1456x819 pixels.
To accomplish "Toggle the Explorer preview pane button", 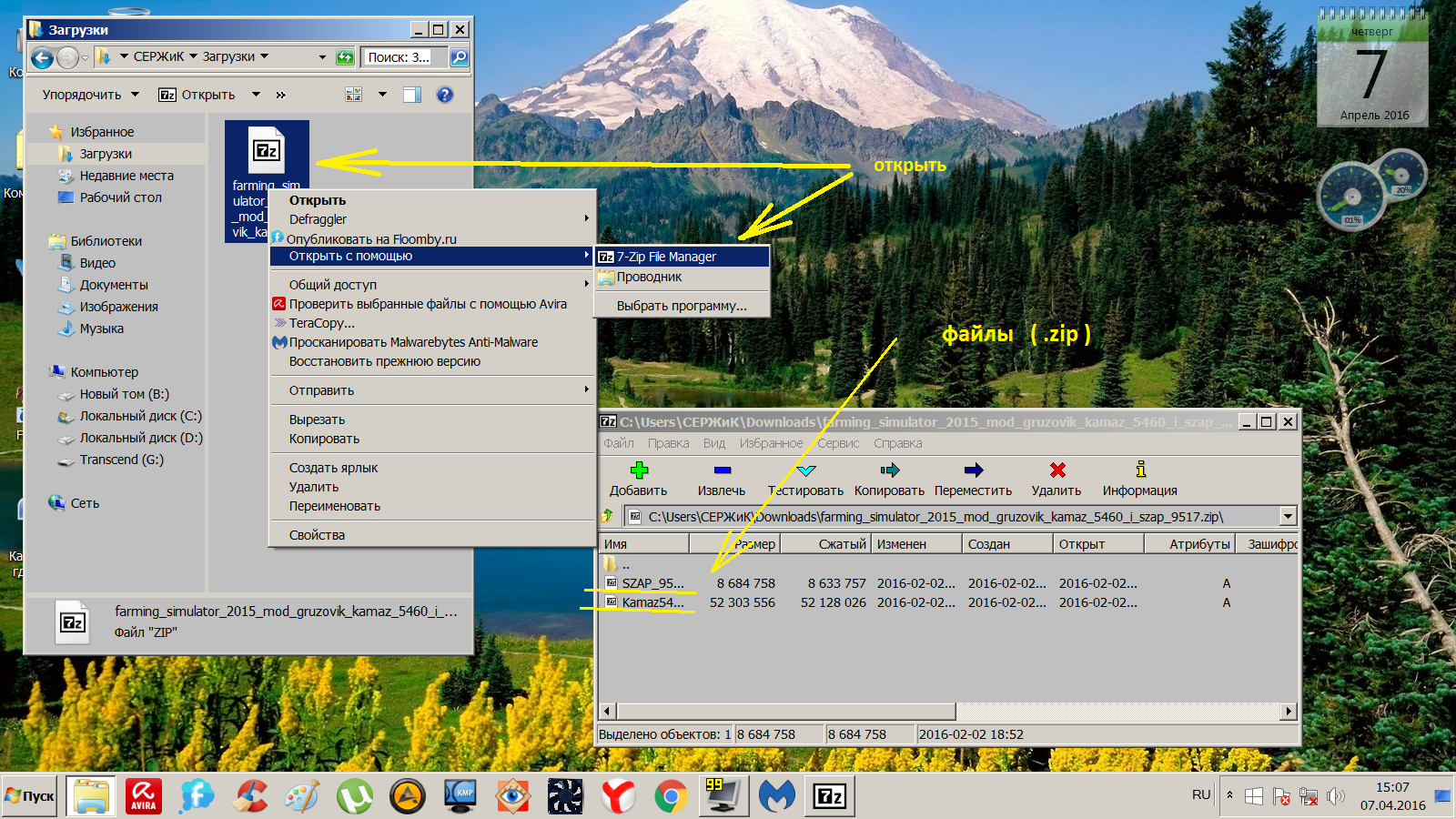I will click(412, 95).
